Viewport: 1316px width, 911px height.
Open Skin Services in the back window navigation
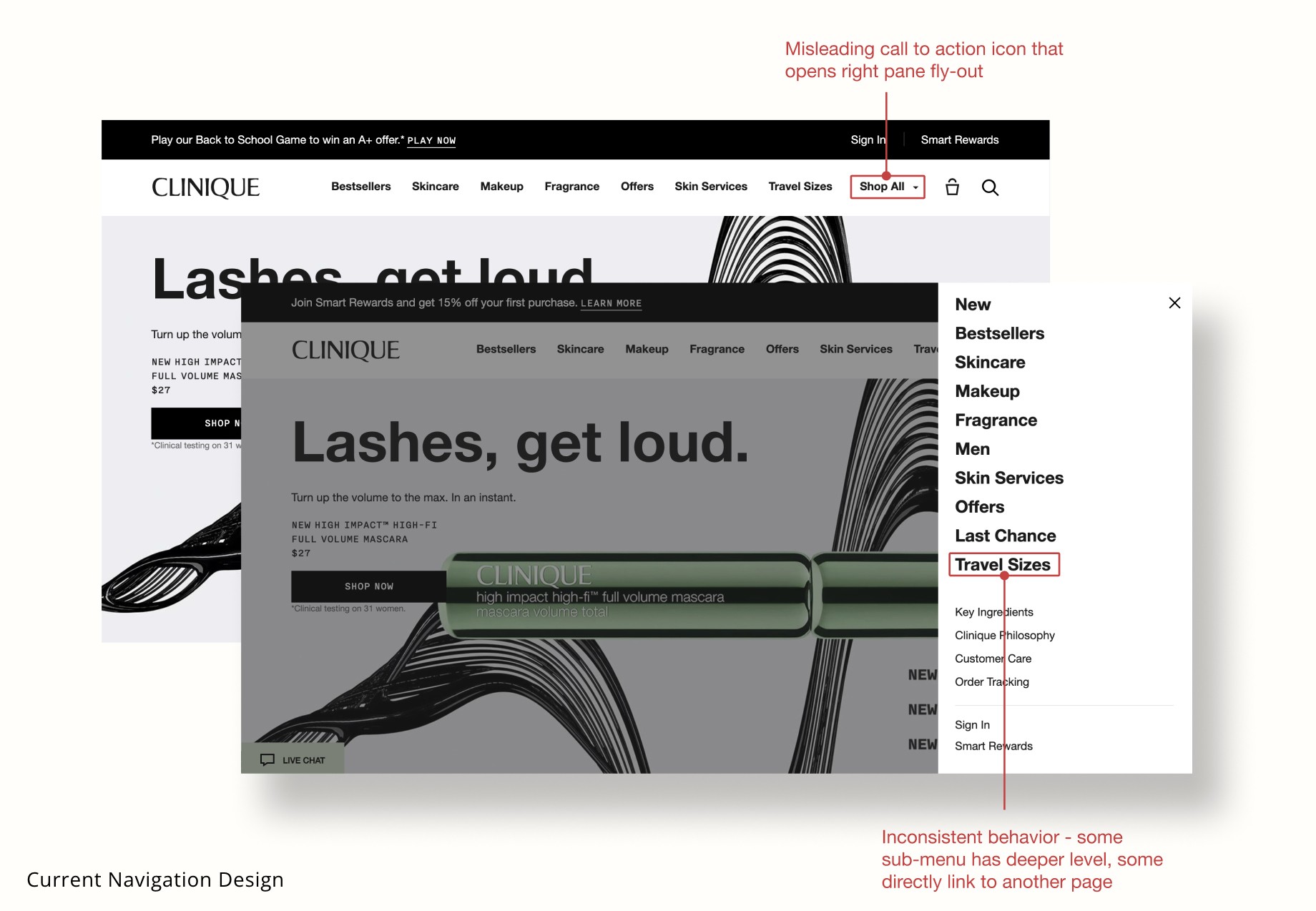(x=711, y=187)
